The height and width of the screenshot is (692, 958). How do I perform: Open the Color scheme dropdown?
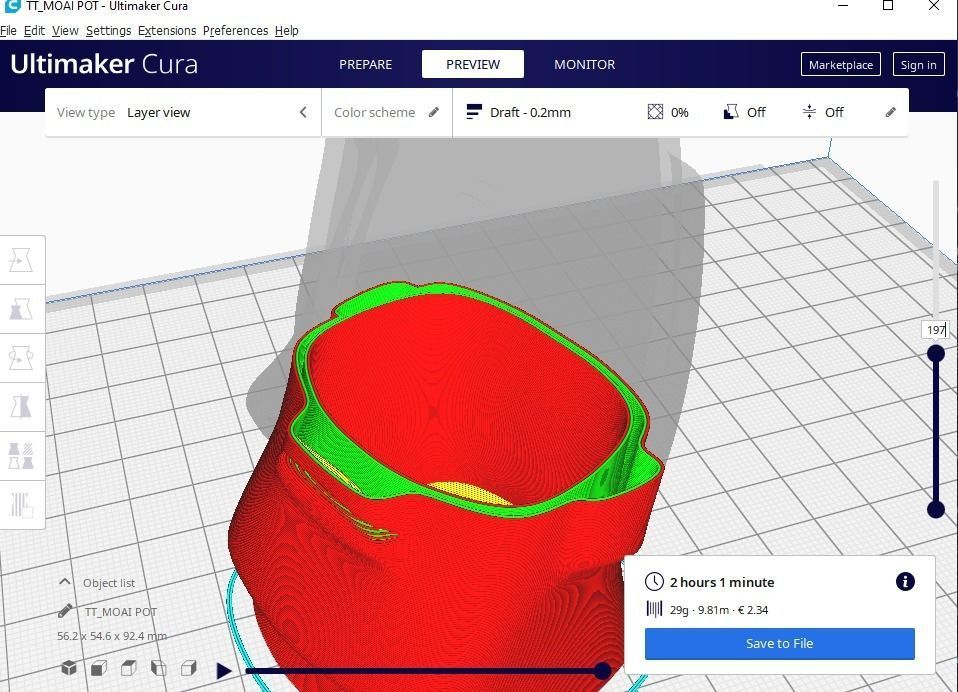coord(387,112)
